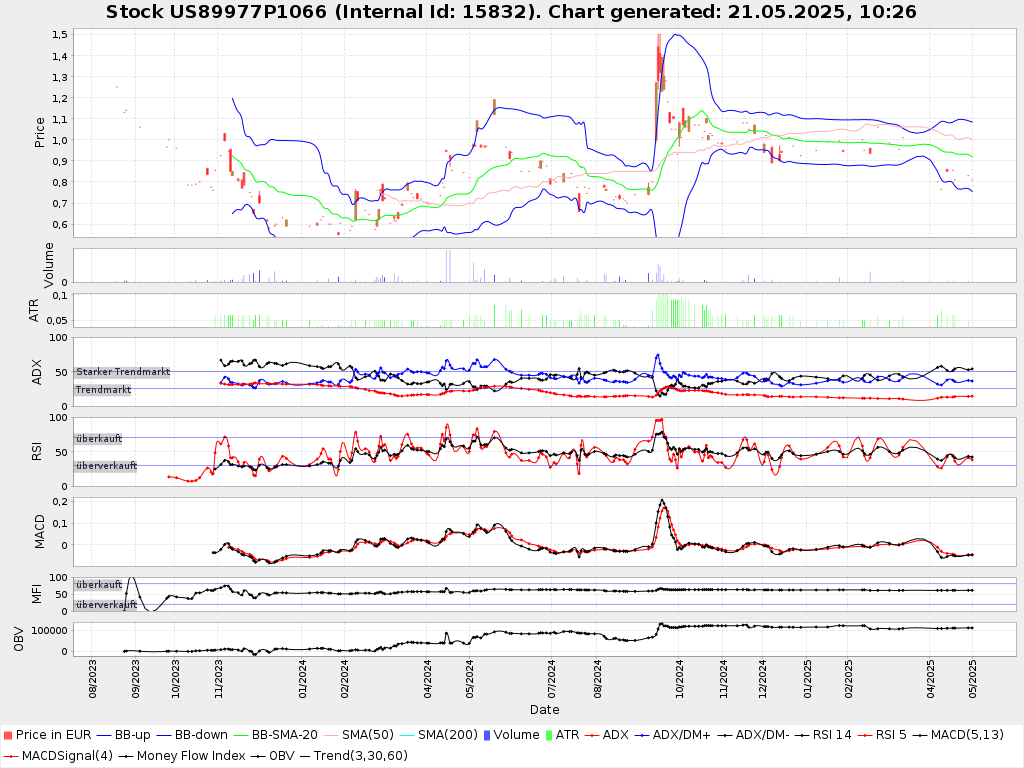Click the 02/2024 date tick label
Viewport: 1024px width, 768px height.
point(344,679)
